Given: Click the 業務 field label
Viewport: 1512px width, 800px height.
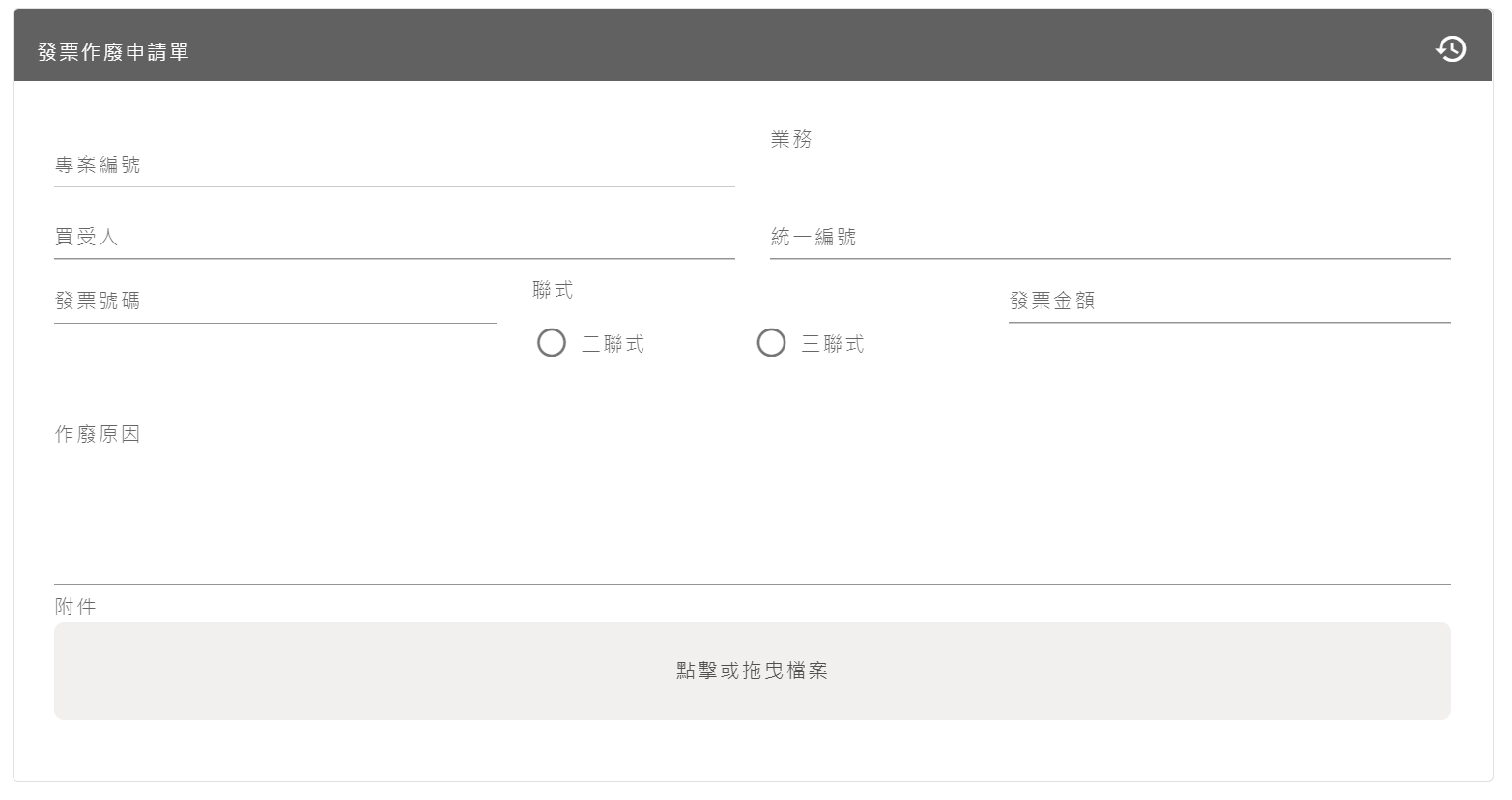Looking at the screenshot, I should (790, 139).
